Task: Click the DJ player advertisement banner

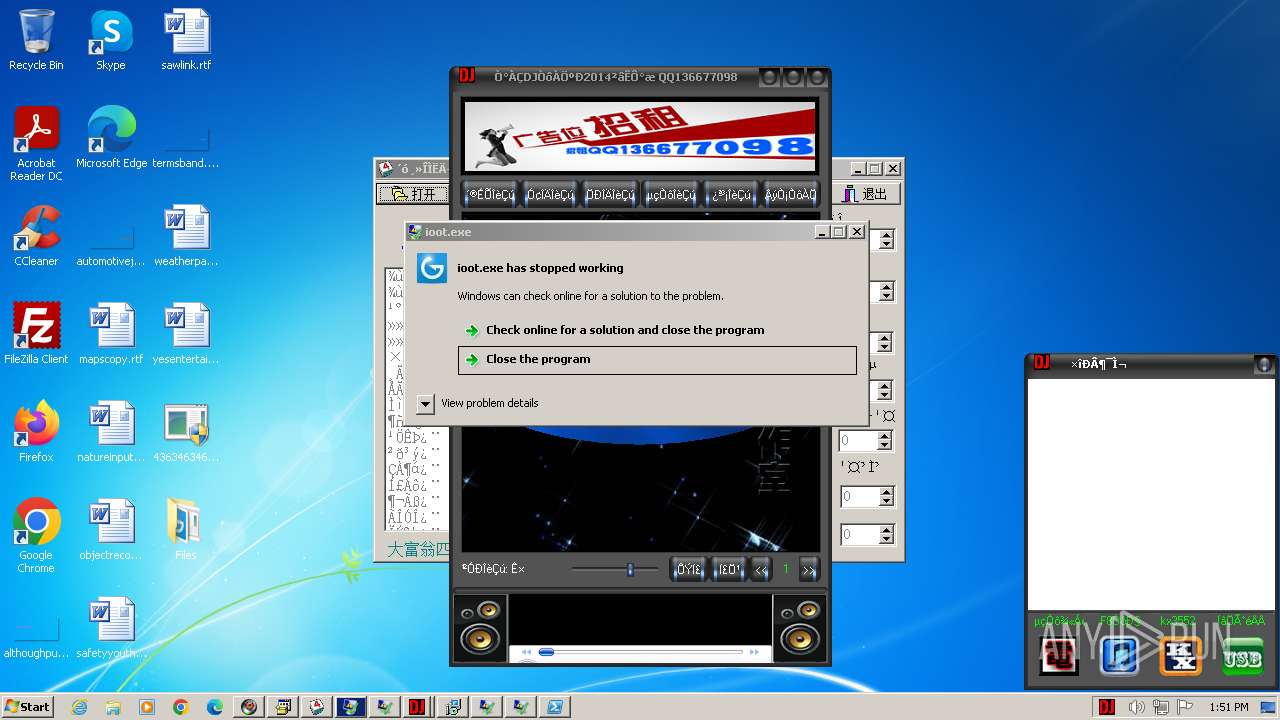Action: click(640, 136)
